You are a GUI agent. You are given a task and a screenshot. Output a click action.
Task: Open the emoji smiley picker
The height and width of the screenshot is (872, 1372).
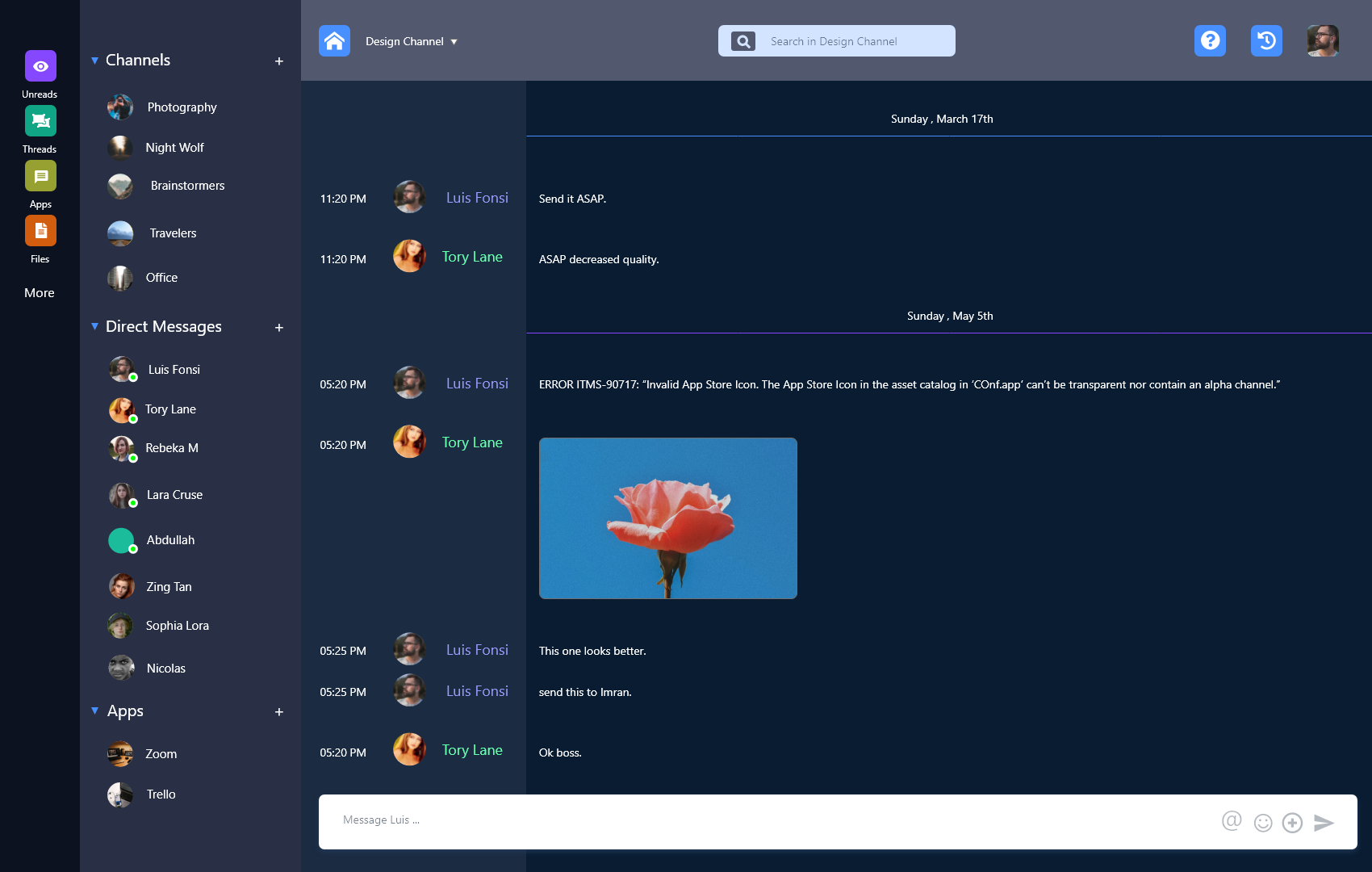[x=1263, y=822]
